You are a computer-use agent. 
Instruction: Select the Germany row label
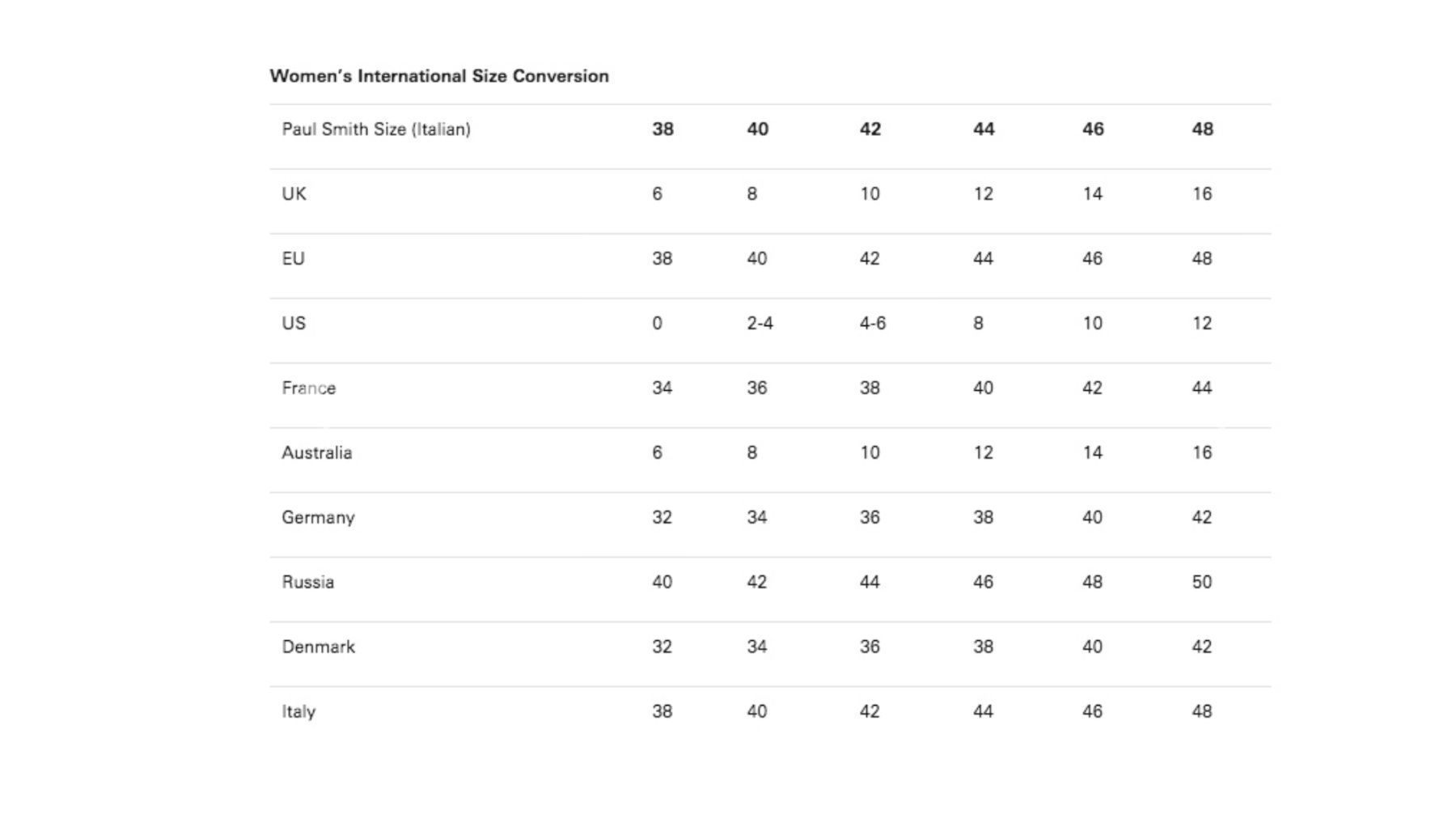tap(318, 518)
